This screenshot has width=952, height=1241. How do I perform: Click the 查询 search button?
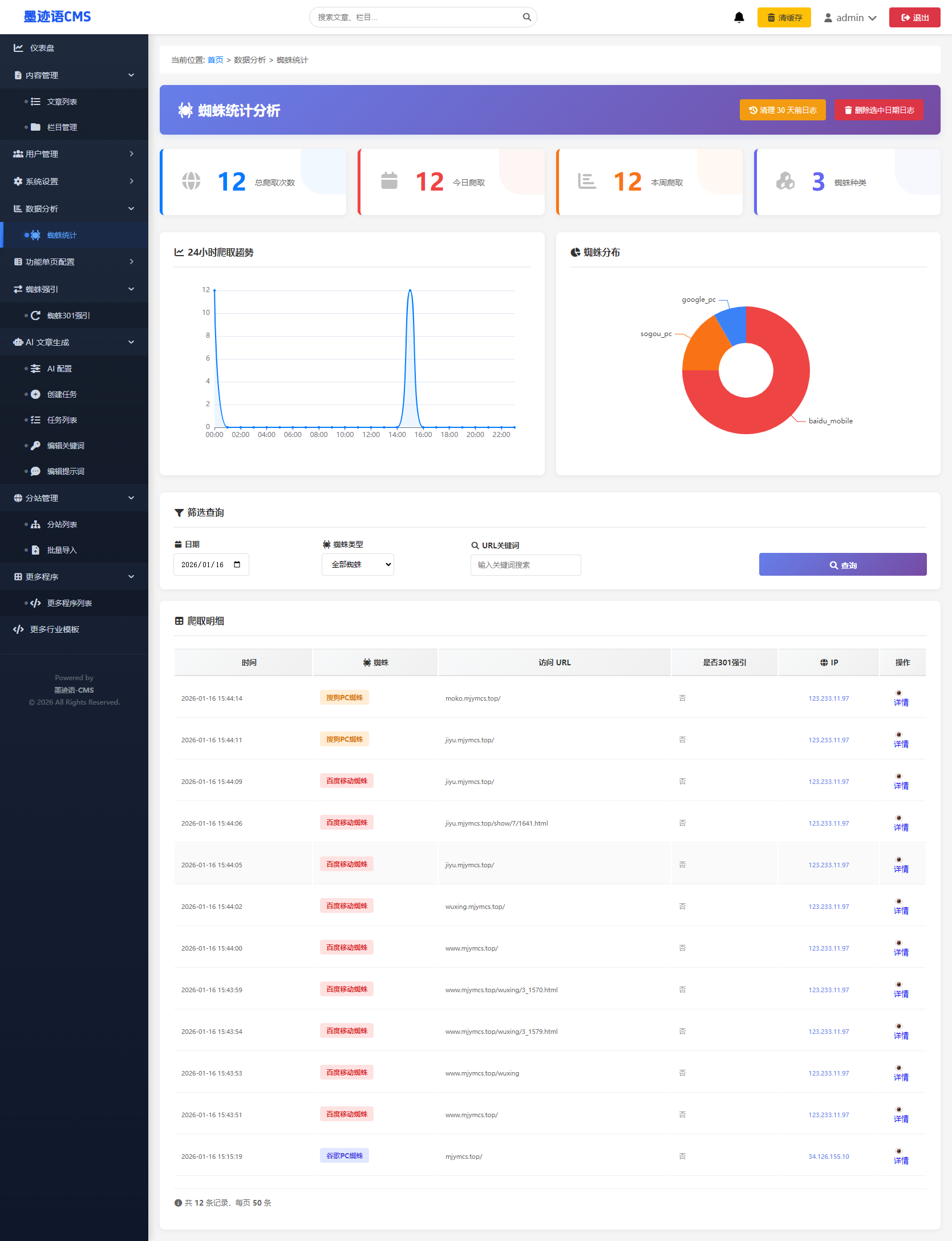tap(842, 565)
